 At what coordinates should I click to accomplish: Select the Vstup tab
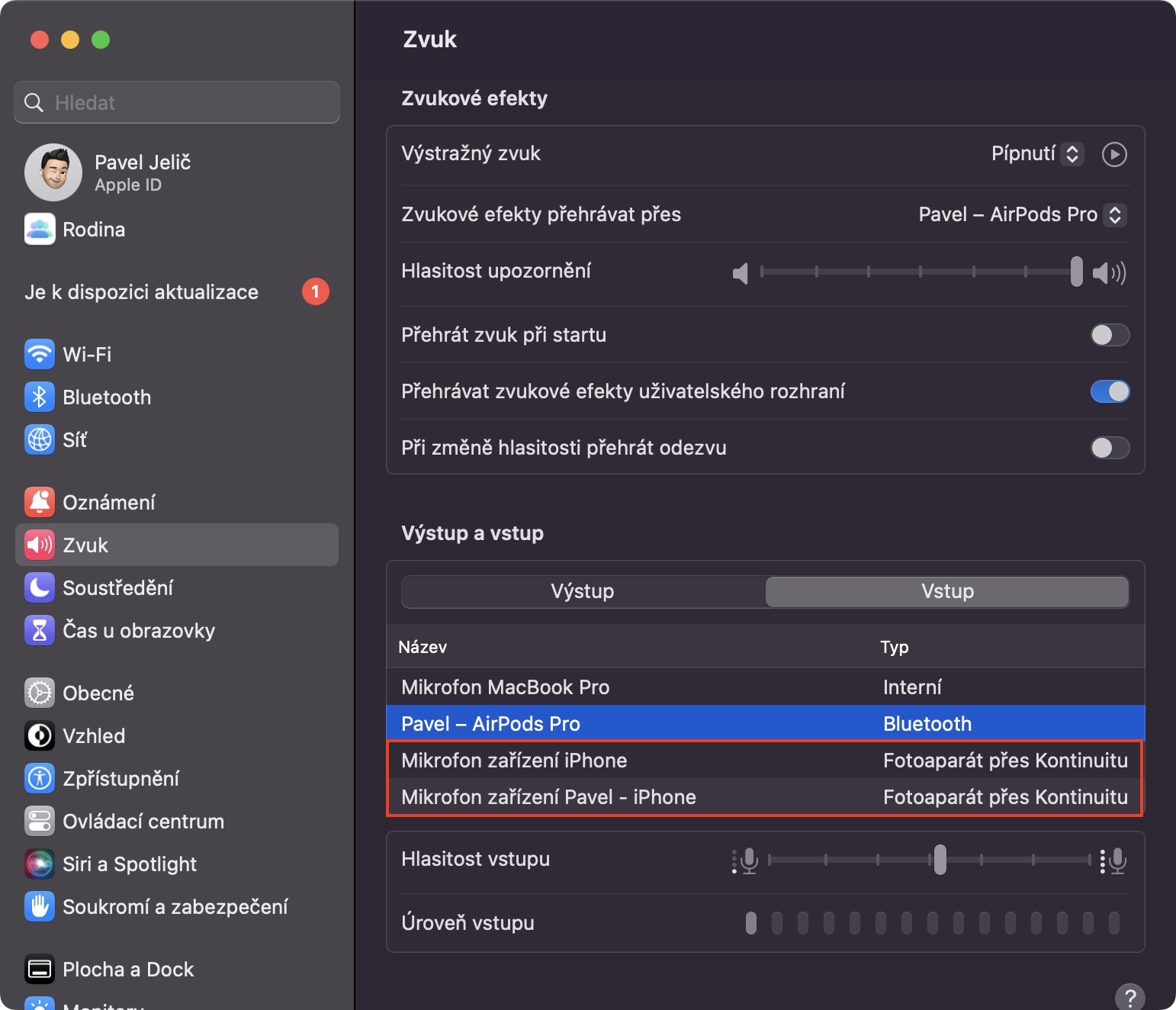[x=947, y=591]
